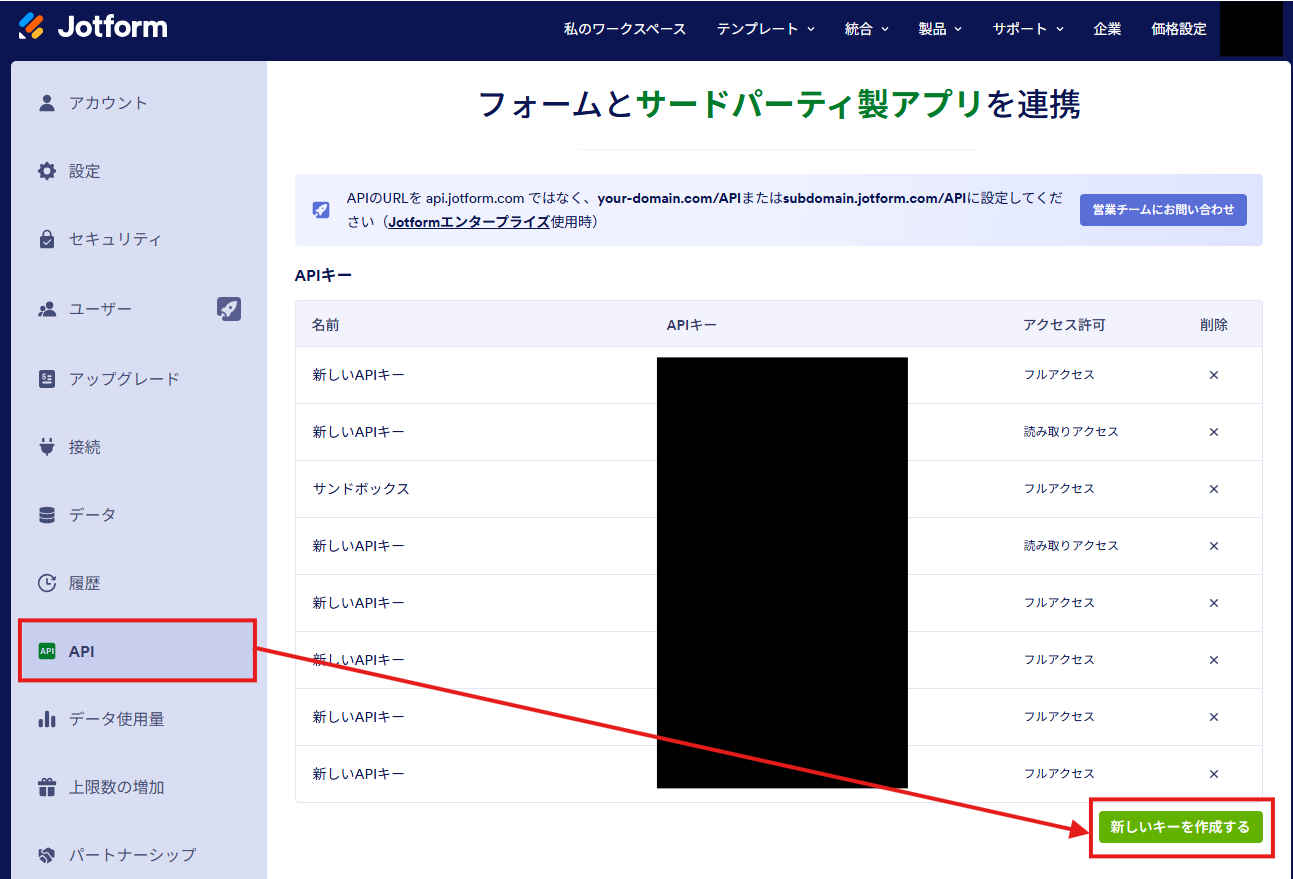This screenshot has height=879, width=1293.
Task: Delete the サンドボックス API key row
Action: point(1213,489)
